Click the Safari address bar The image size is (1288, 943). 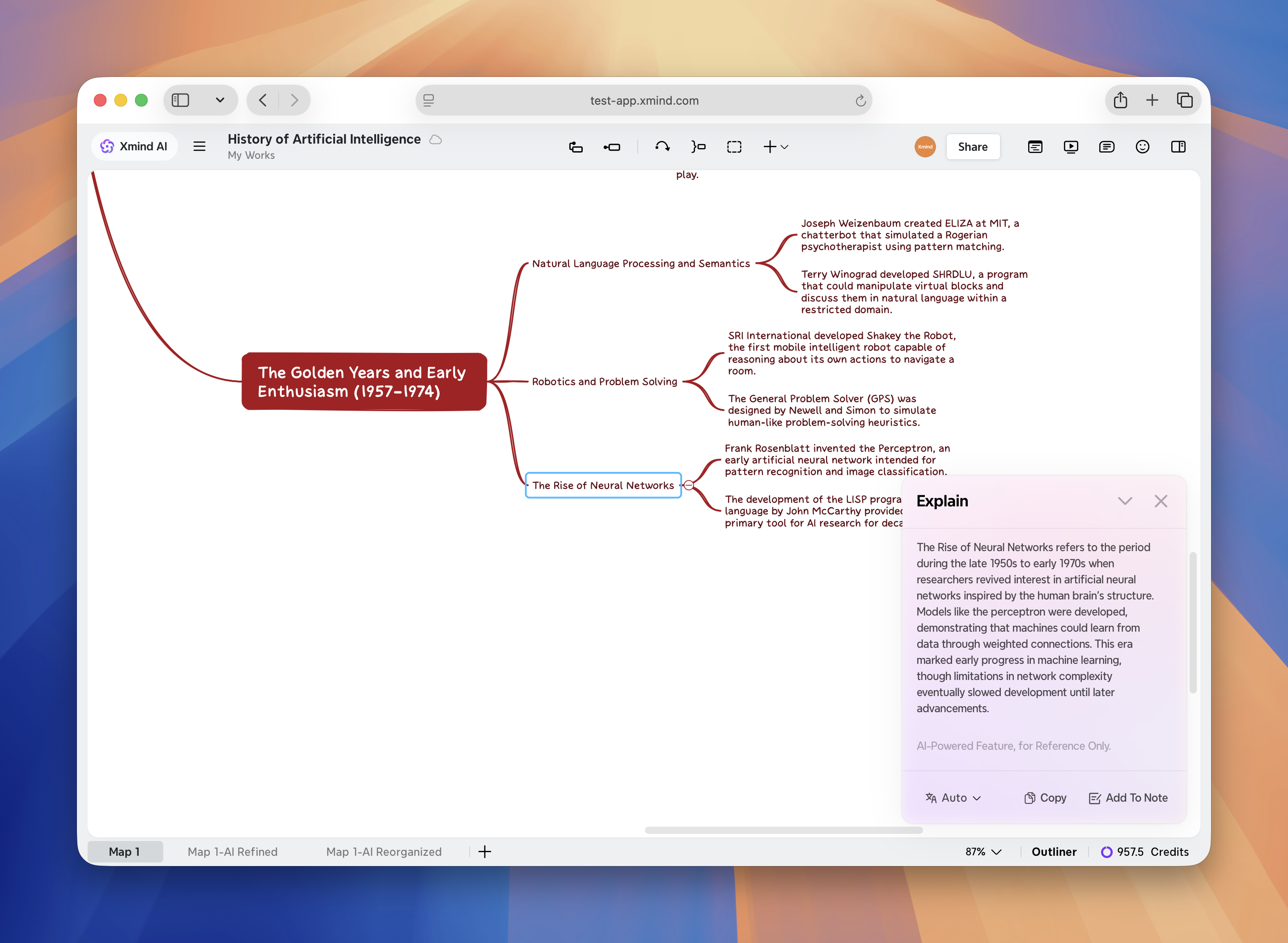pyautogui.click(x=644, y=101)
